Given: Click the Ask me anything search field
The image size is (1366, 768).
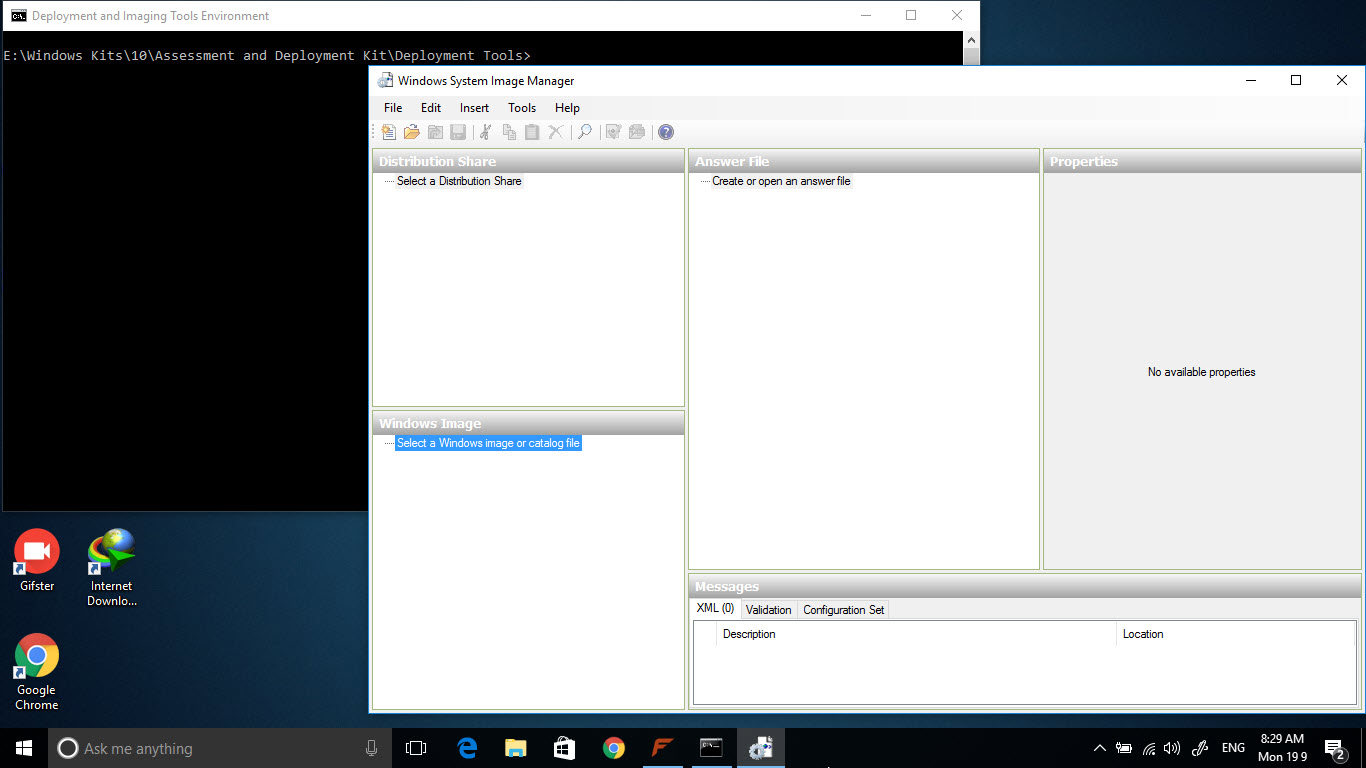Looking at the screenshot, I should tap(200, 747).
